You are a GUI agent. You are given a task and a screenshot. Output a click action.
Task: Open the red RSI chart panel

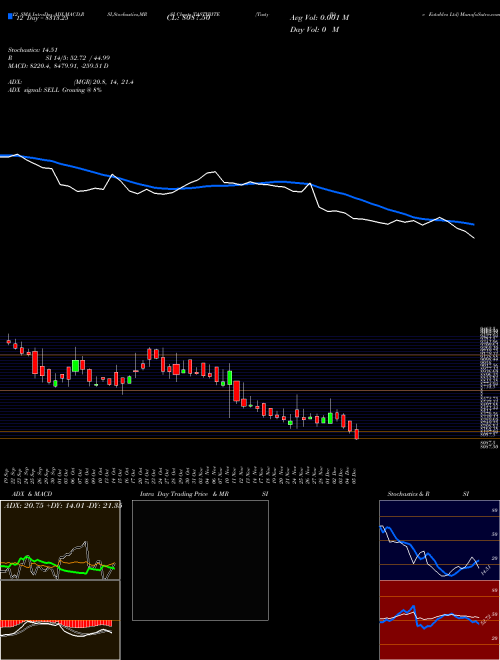(439, 620)
